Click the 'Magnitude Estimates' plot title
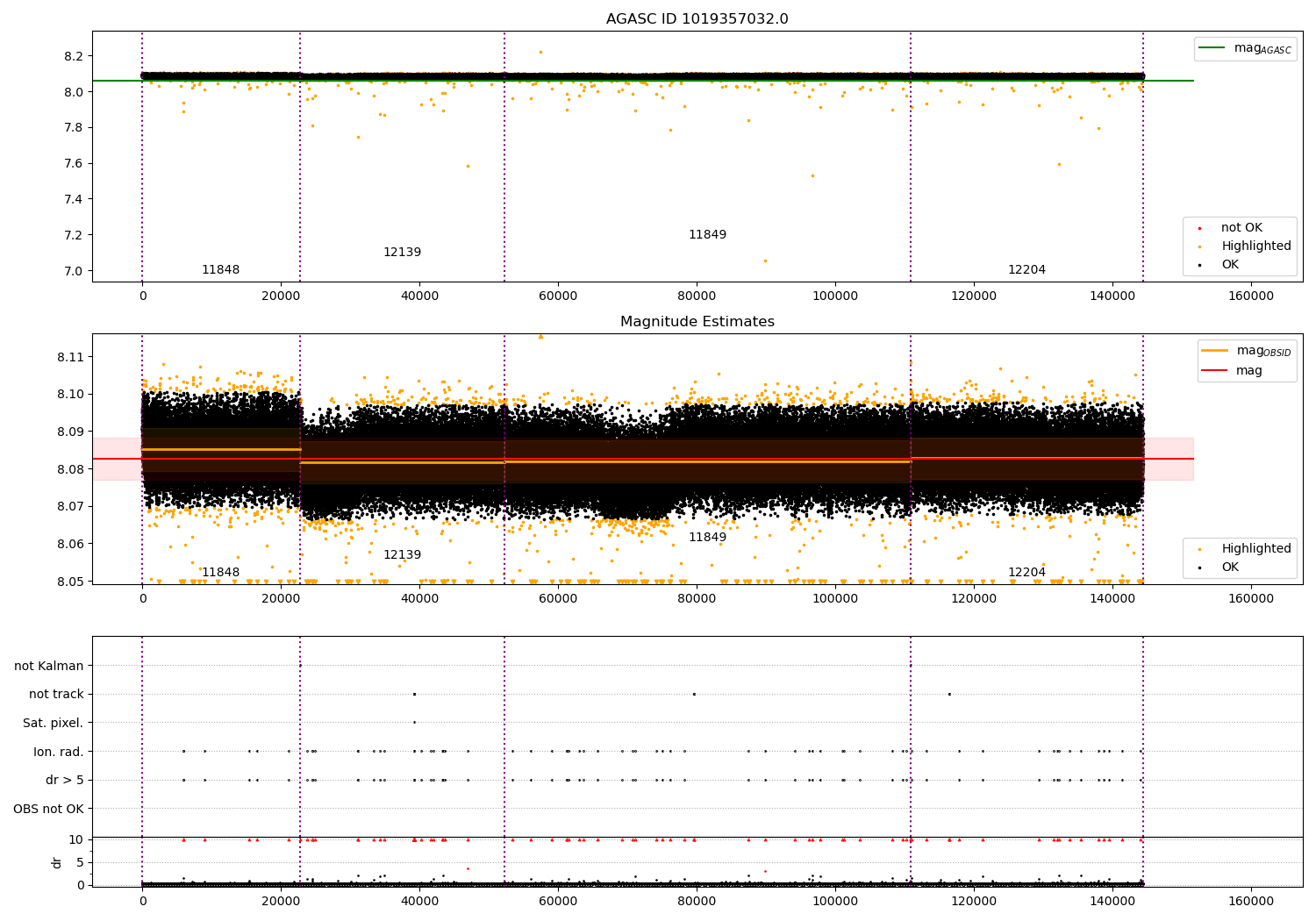Screen dimensions: 1316x921 [697, 322]
